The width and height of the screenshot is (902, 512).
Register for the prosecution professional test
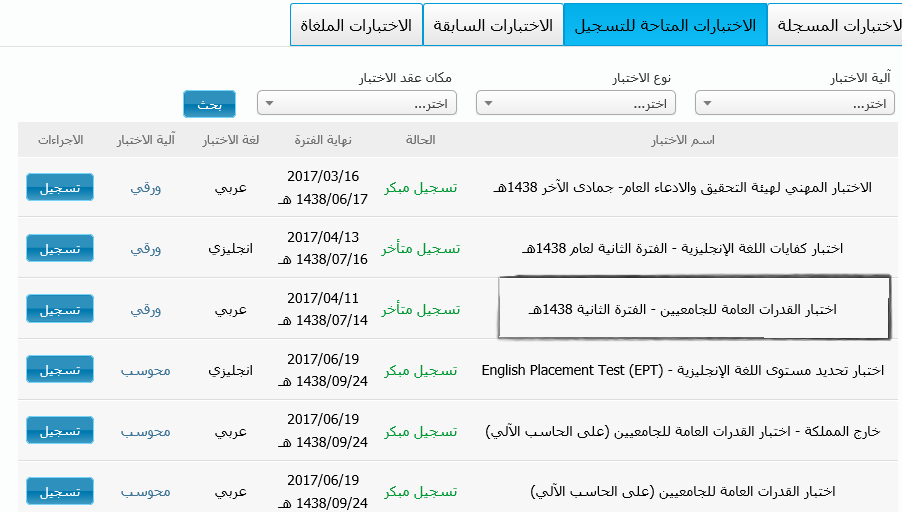tap(59, 187)
